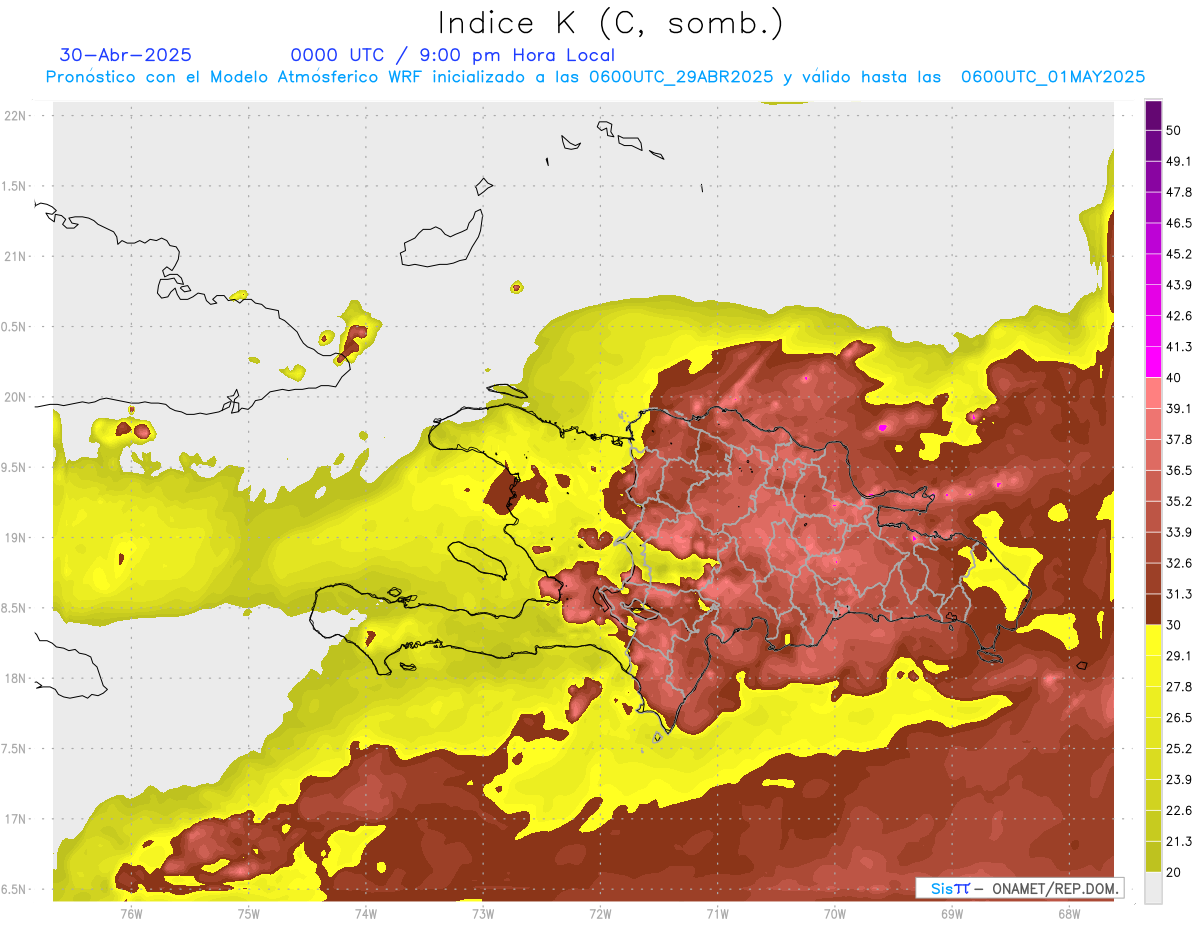Click the colorbar label '42.6'

coord(1179,316)
